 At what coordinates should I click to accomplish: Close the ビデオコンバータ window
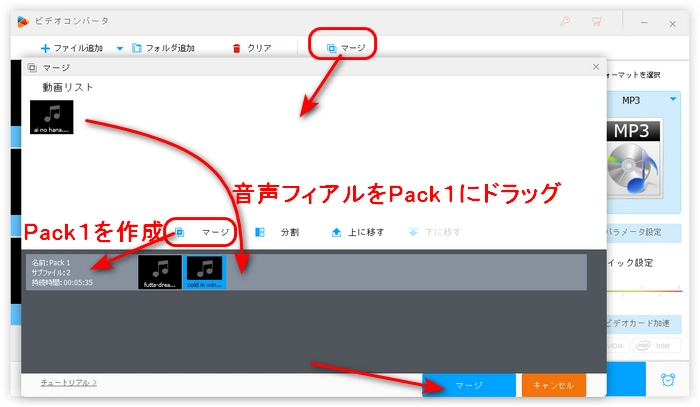(x=672, y=24)
